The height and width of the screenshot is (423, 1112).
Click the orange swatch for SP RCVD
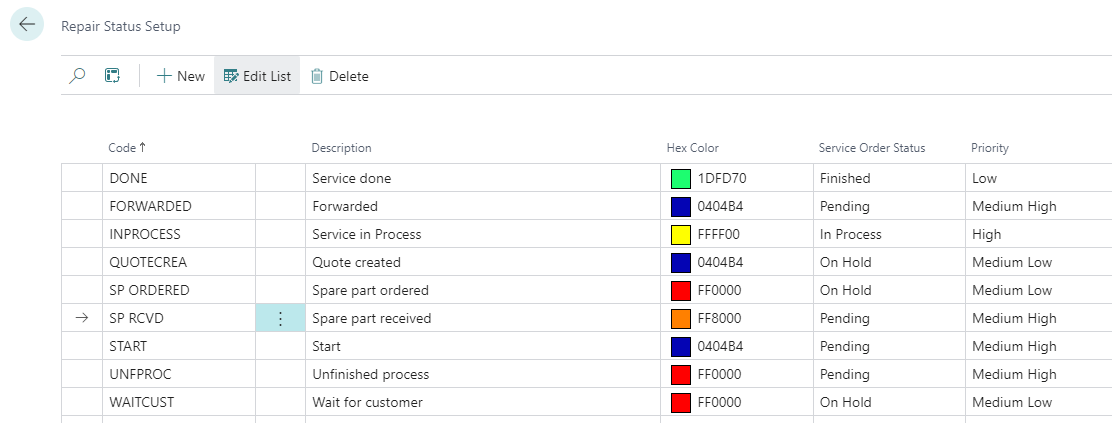(x=681, y=319)
